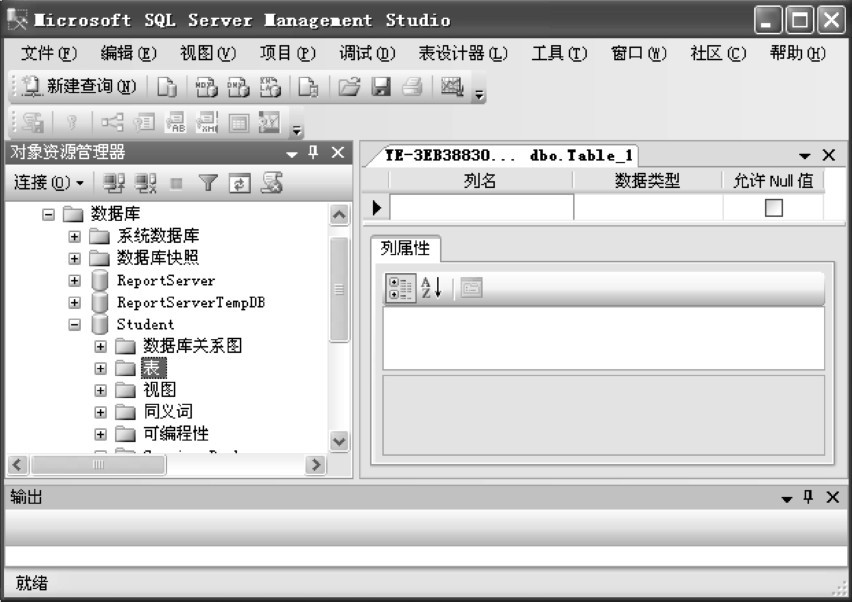This screenshot has width=852, height=602.
Task: Click the disconnect server icon
Action: click(146, 183)
